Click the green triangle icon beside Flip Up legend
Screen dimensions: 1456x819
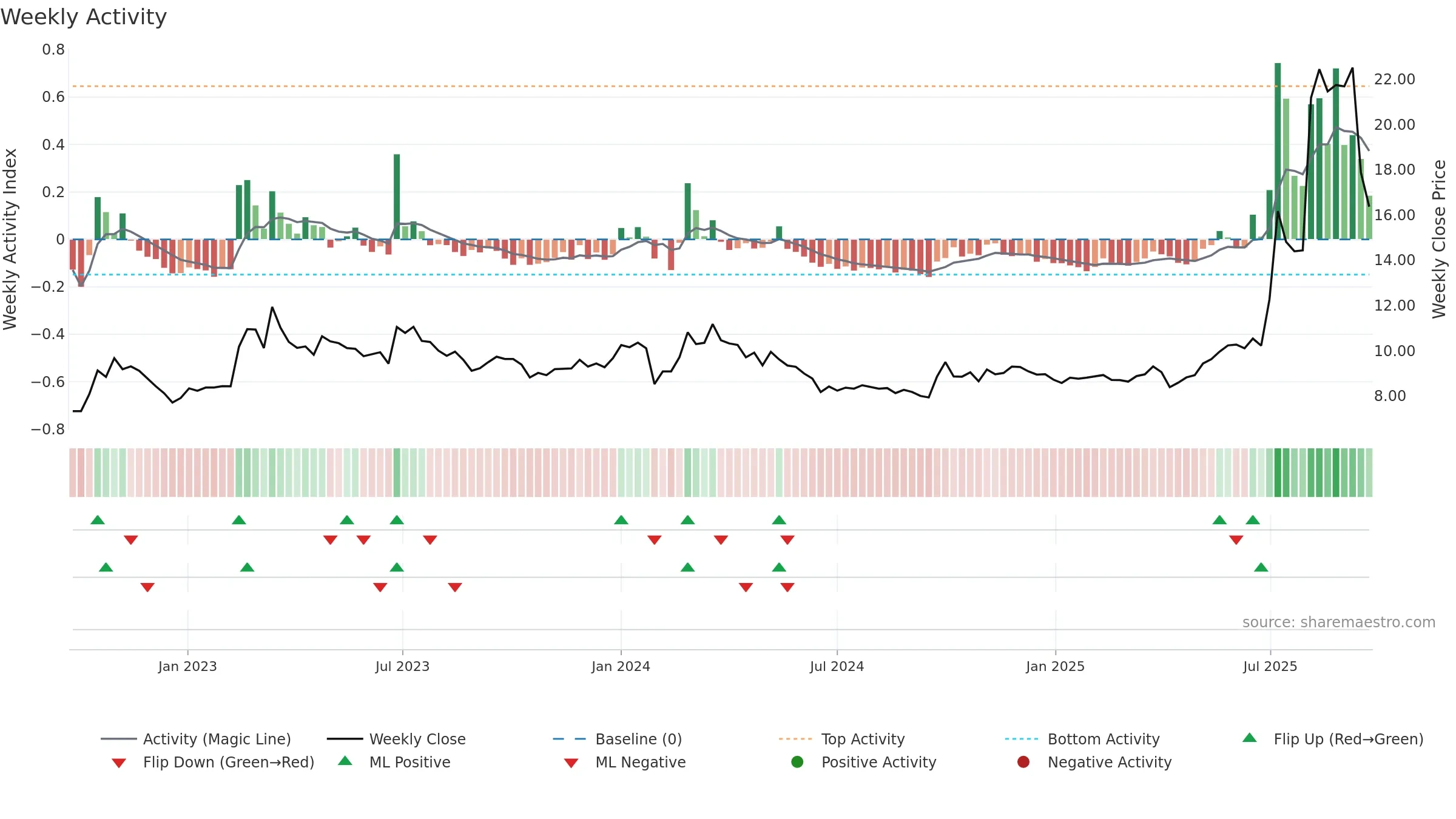click(1250, 738)
